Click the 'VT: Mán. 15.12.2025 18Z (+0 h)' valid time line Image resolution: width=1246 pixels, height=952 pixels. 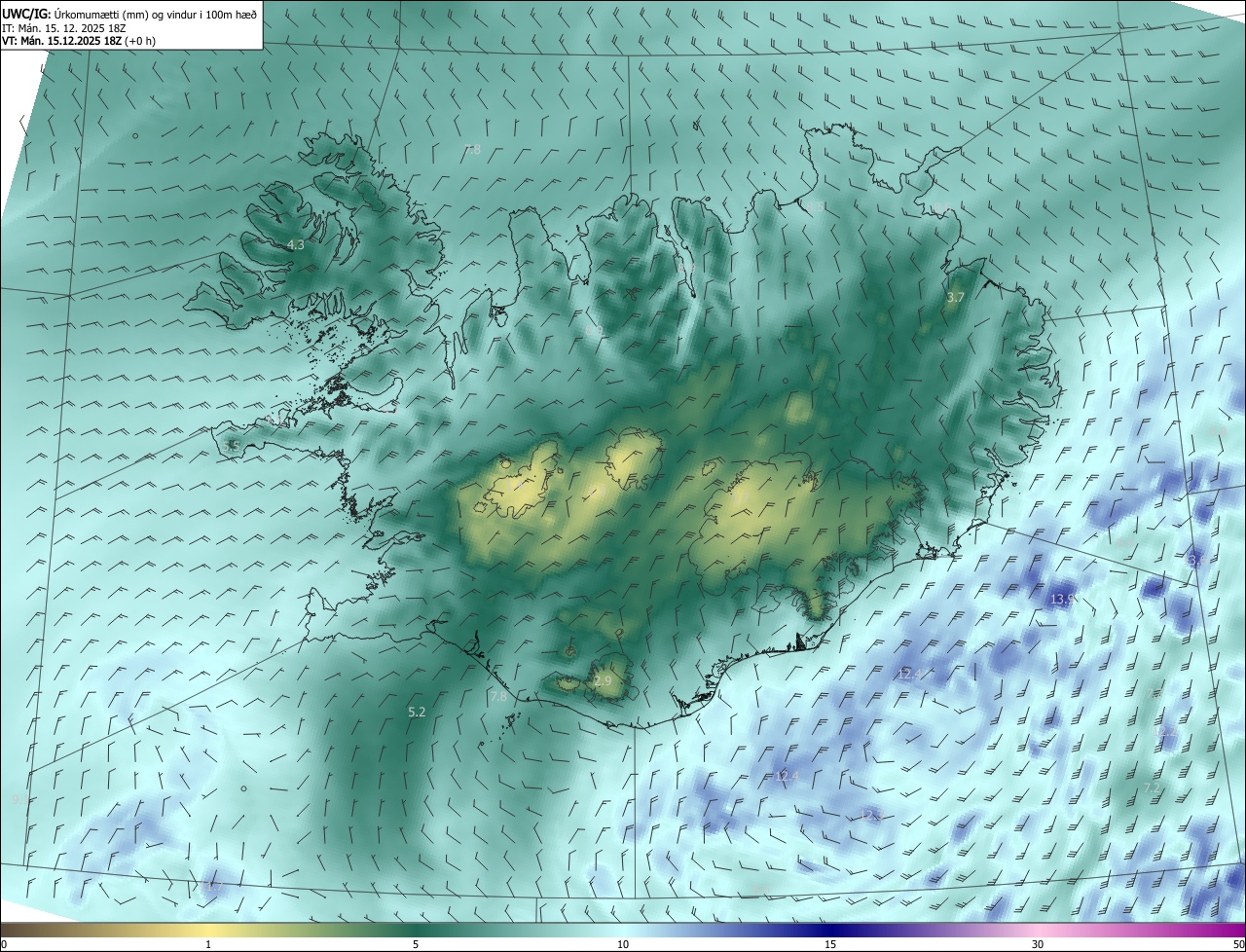pyautogui.click(x=79, y=41)
